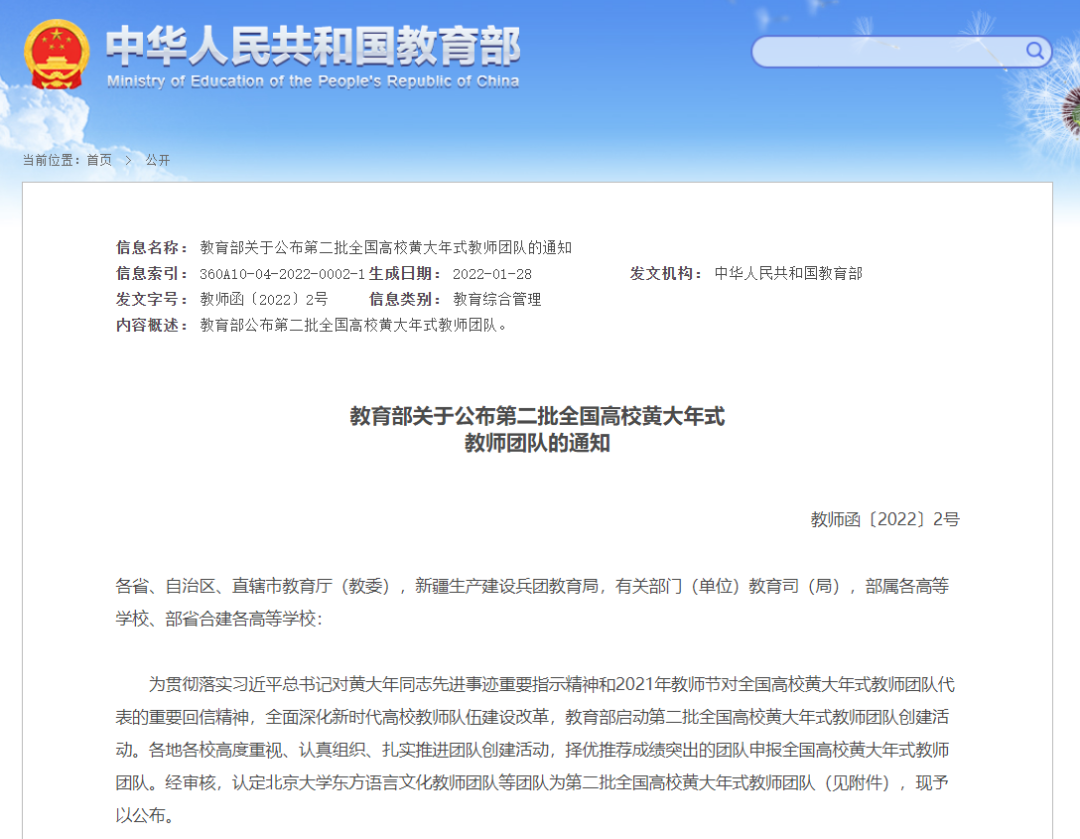Click the 发文机构 label
Image resolution: width=1080 pixels, height=839 pixels.
click(x=666, y=273)
